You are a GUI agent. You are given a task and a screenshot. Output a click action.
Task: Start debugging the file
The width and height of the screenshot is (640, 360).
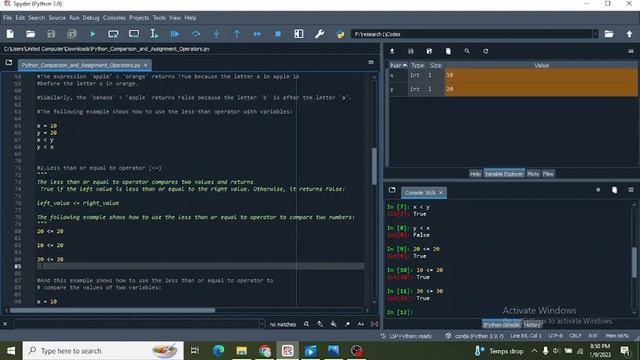(175, 34)
